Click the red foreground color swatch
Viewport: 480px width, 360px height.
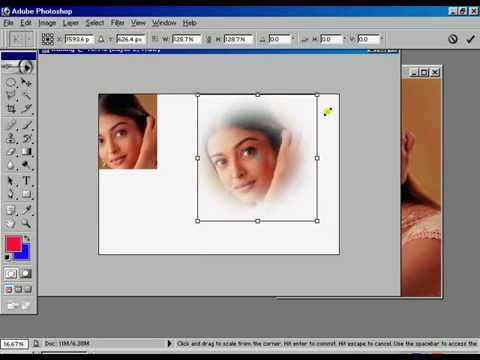point(13,243)
